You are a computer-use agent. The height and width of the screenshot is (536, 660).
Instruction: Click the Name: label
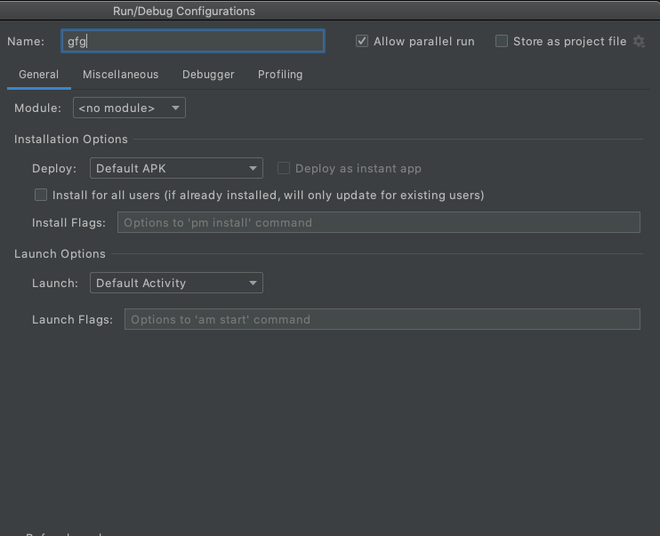26,41
